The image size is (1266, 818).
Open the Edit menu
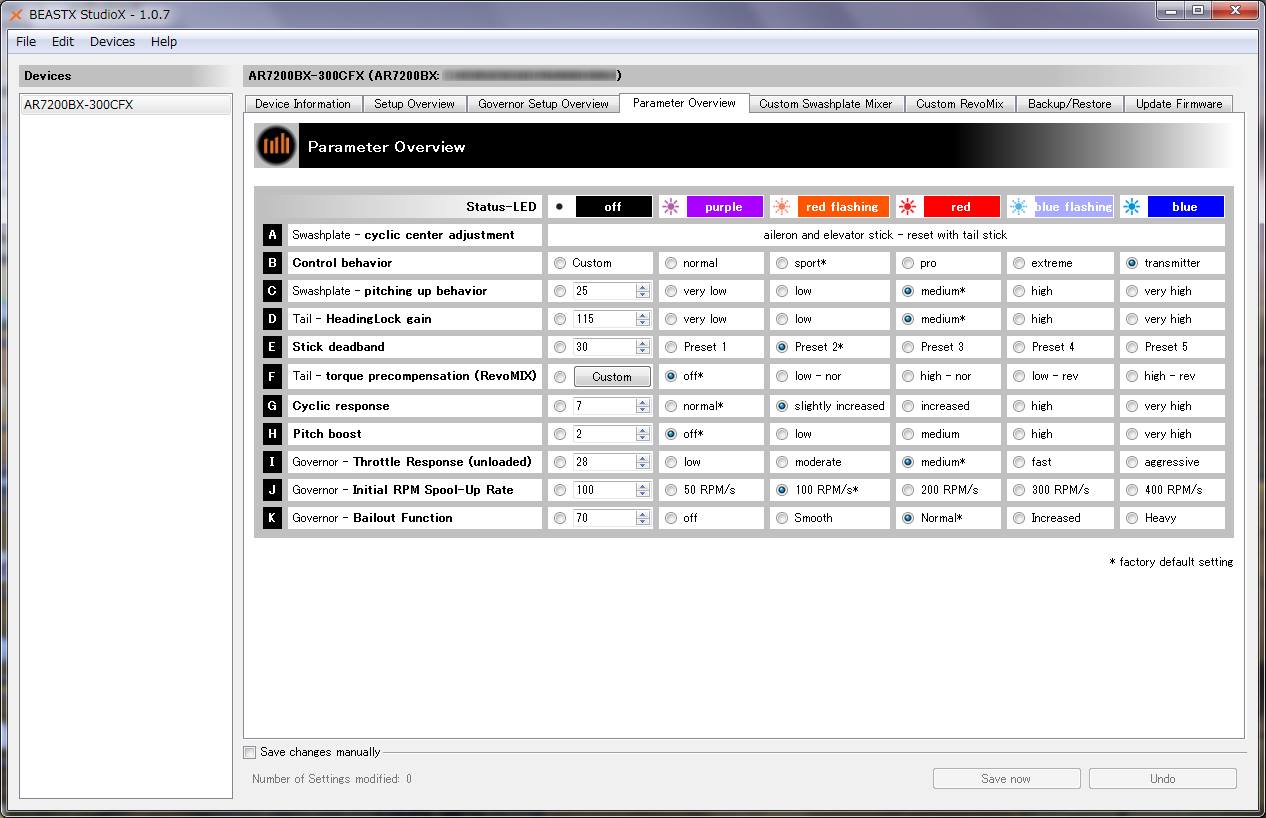(x=63, y=41)
